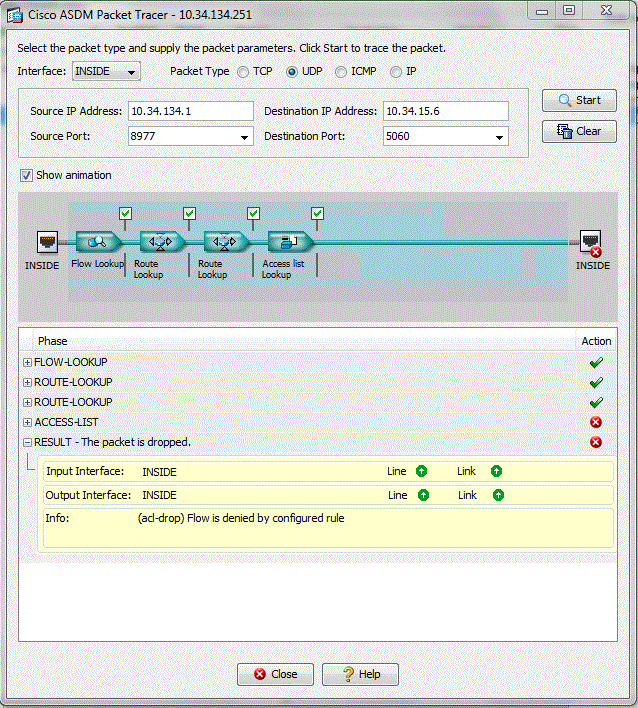Click the Destination IP Address field
Screen dimensions: 638x708
pyautogui.click(x=446, y=111)
